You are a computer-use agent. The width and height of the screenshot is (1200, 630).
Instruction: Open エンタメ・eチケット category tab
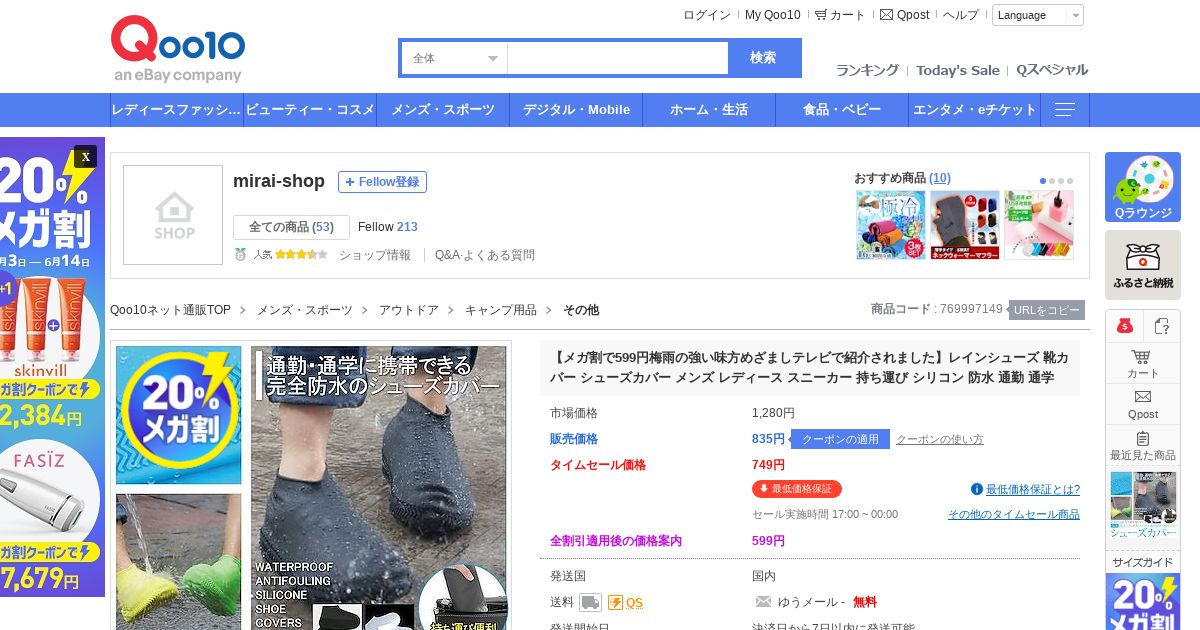pos(975,110)
